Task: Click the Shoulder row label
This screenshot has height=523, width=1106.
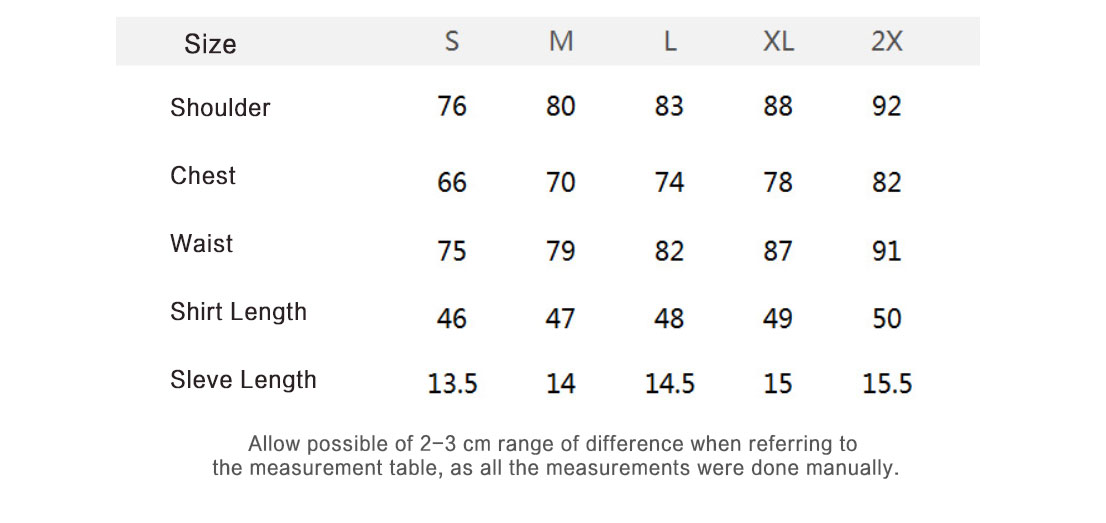Action: 220,107
